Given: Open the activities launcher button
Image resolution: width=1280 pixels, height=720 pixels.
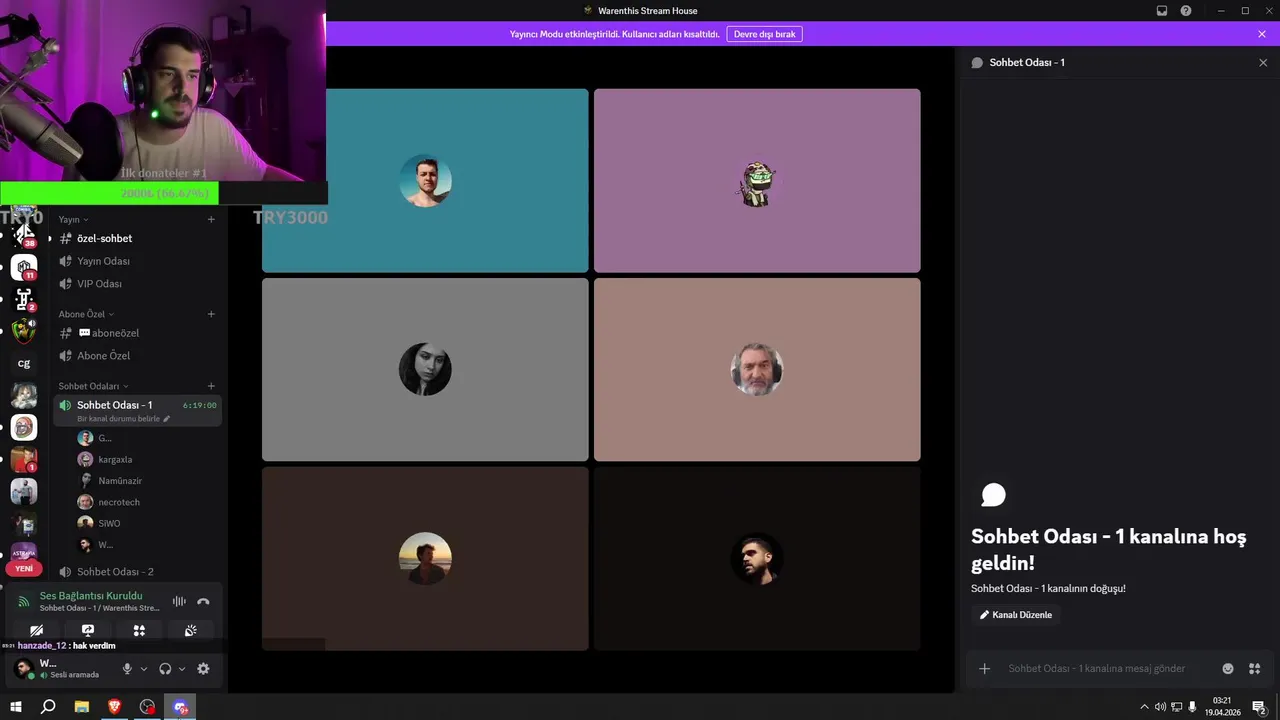Looking at the screenshot, I should [139, 631].
